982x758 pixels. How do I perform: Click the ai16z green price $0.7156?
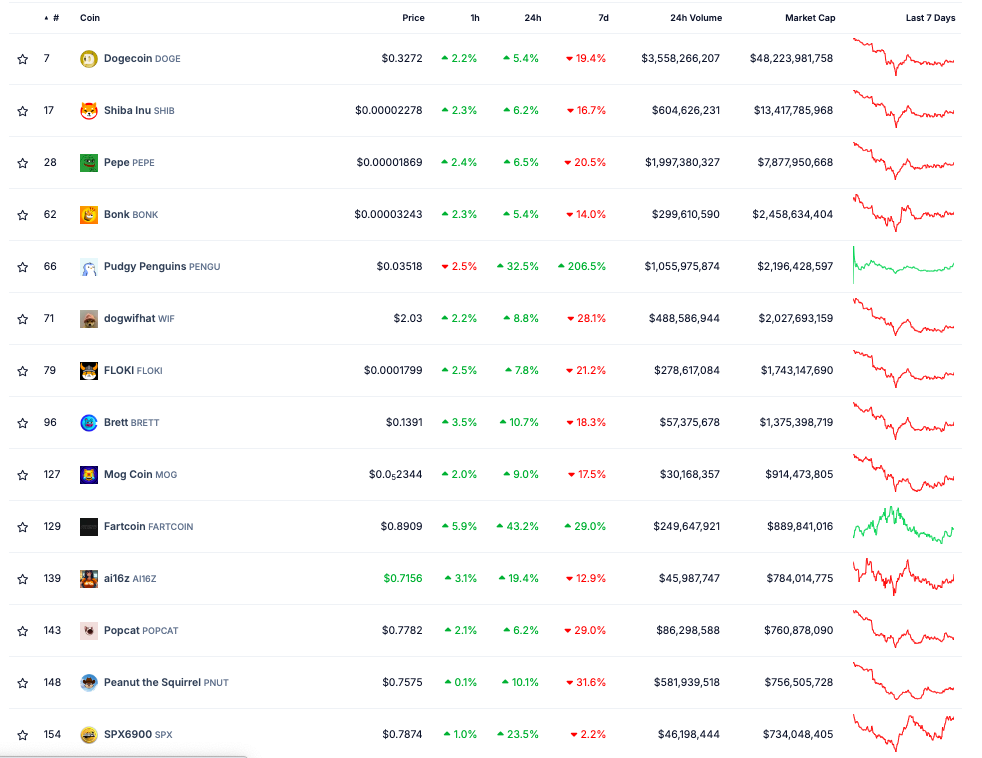[403, 579]
